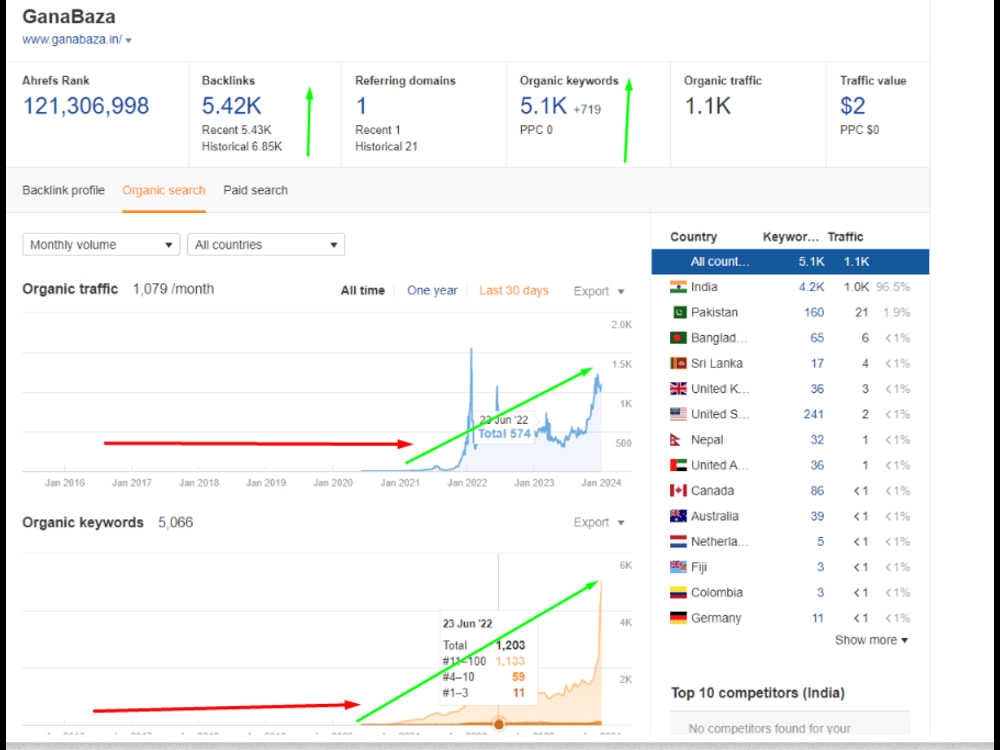Open the Monthly volume dropdown
Viewport: 1000px width, 750px height.
(101, 245)
